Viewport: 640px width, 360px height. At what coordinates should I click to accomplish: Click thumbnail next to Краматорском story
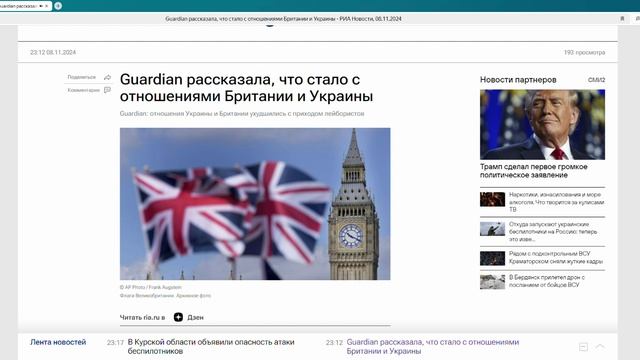pyautogui.click(x=492, y=258)
